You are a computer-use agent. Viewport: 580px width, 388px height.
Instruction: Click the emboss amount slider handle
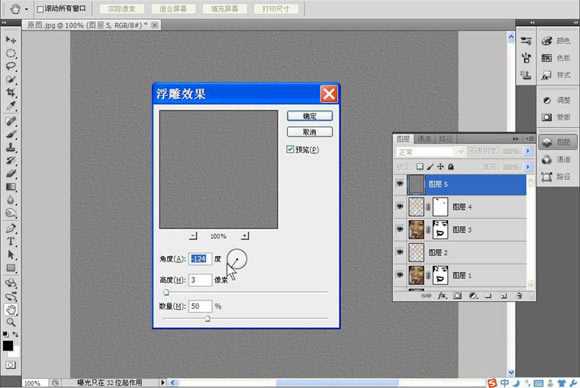(x=208, y=318)
